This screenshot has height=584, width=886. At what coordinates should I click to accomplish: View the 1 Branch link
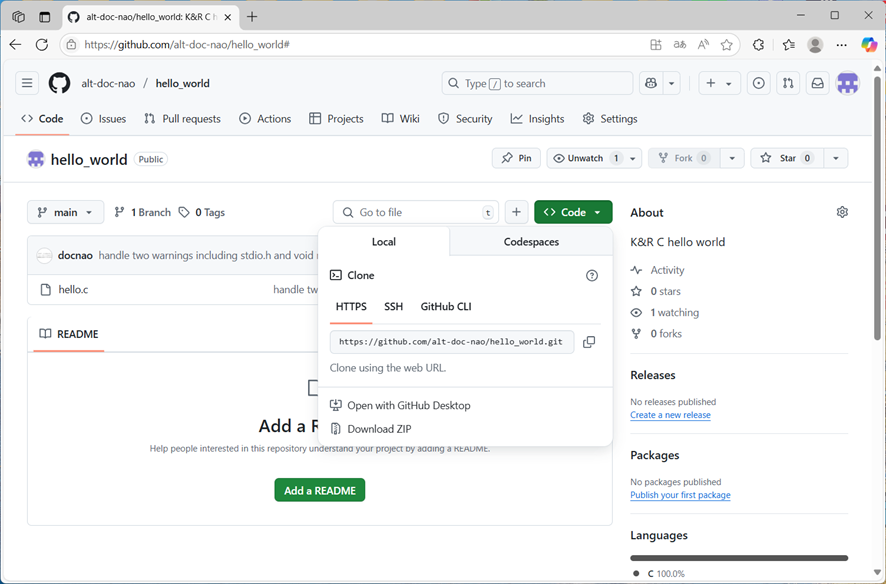point(142,212)
